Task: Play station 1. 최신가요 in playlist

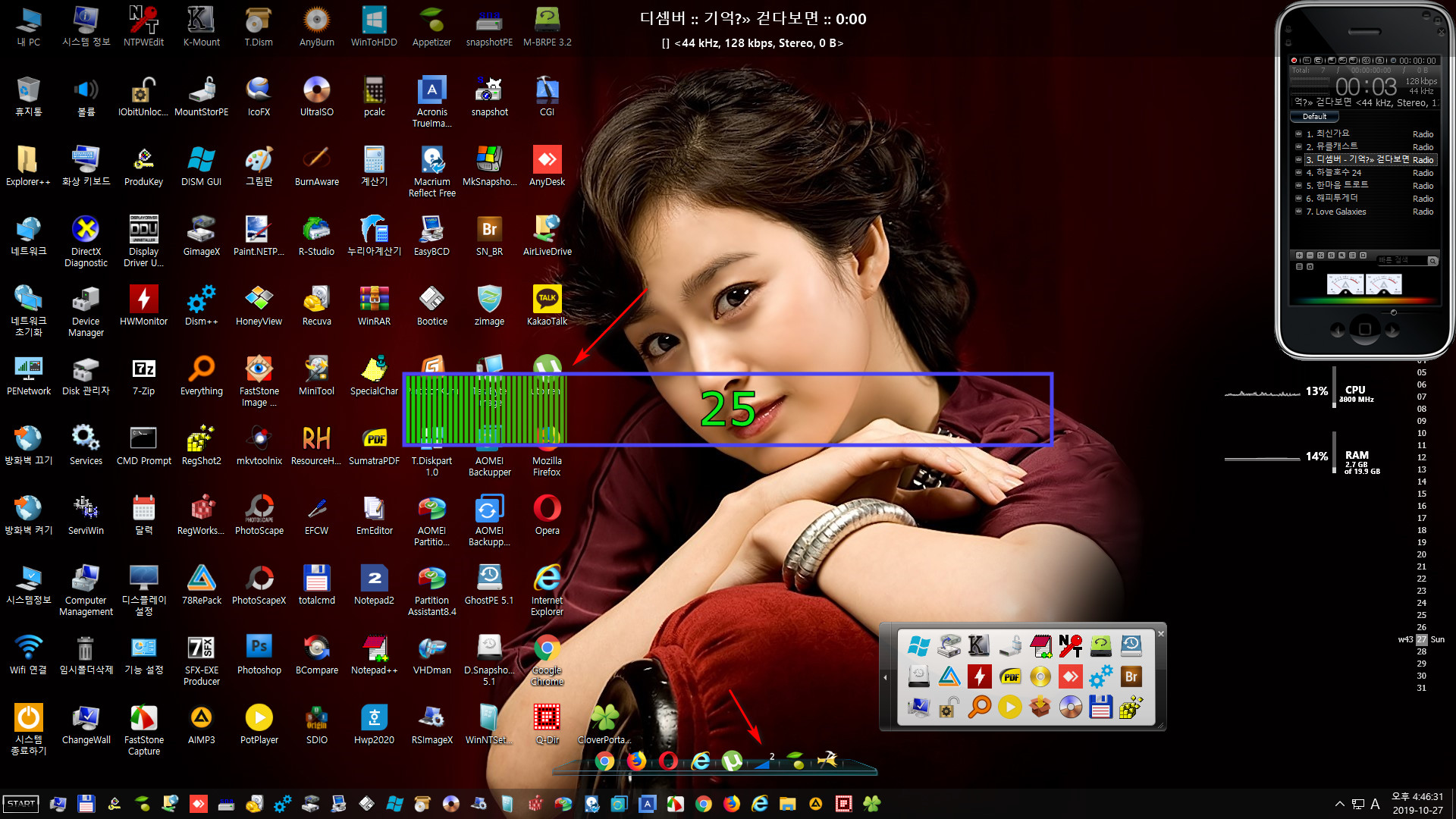Action: [1365, 133]
